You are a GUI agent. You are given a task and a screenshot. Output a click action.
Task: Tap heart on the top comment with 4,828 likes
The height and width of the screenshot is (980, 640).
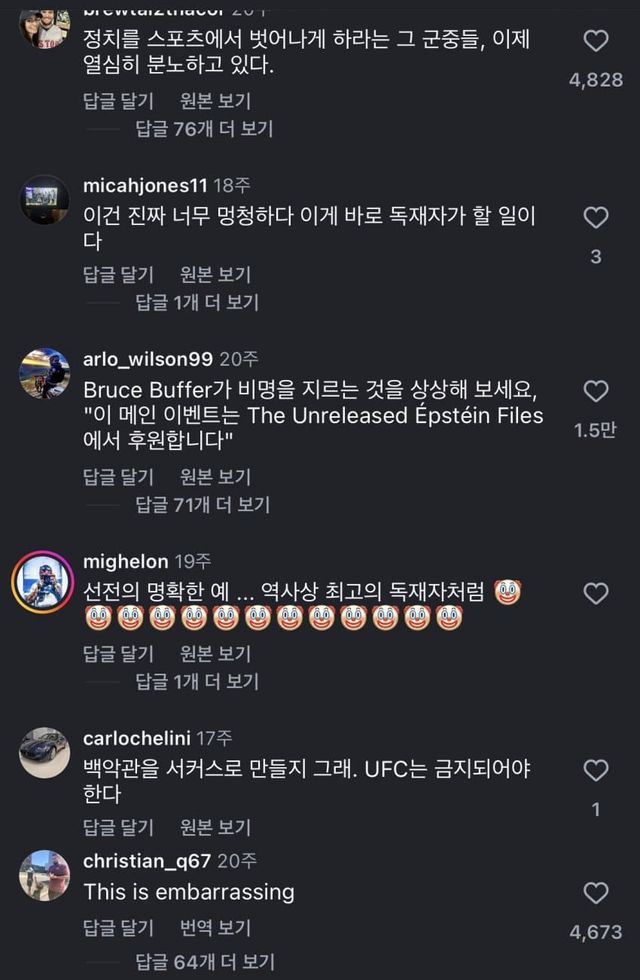[x=596, y=41]
